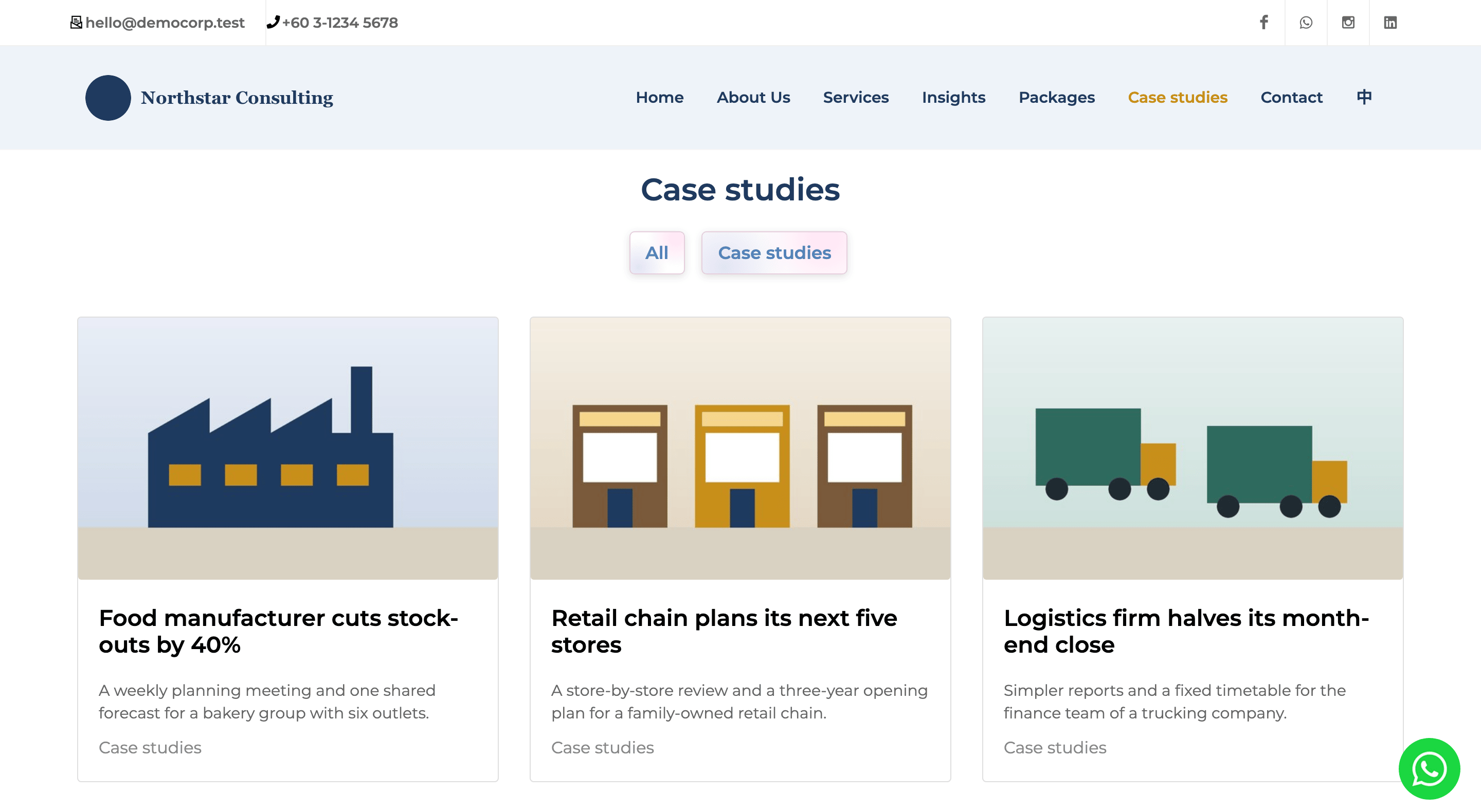Open the green trucks illustration thumbnail
The height and width of the screenshot is (812, 1481).
click(x=1193, y=448)
